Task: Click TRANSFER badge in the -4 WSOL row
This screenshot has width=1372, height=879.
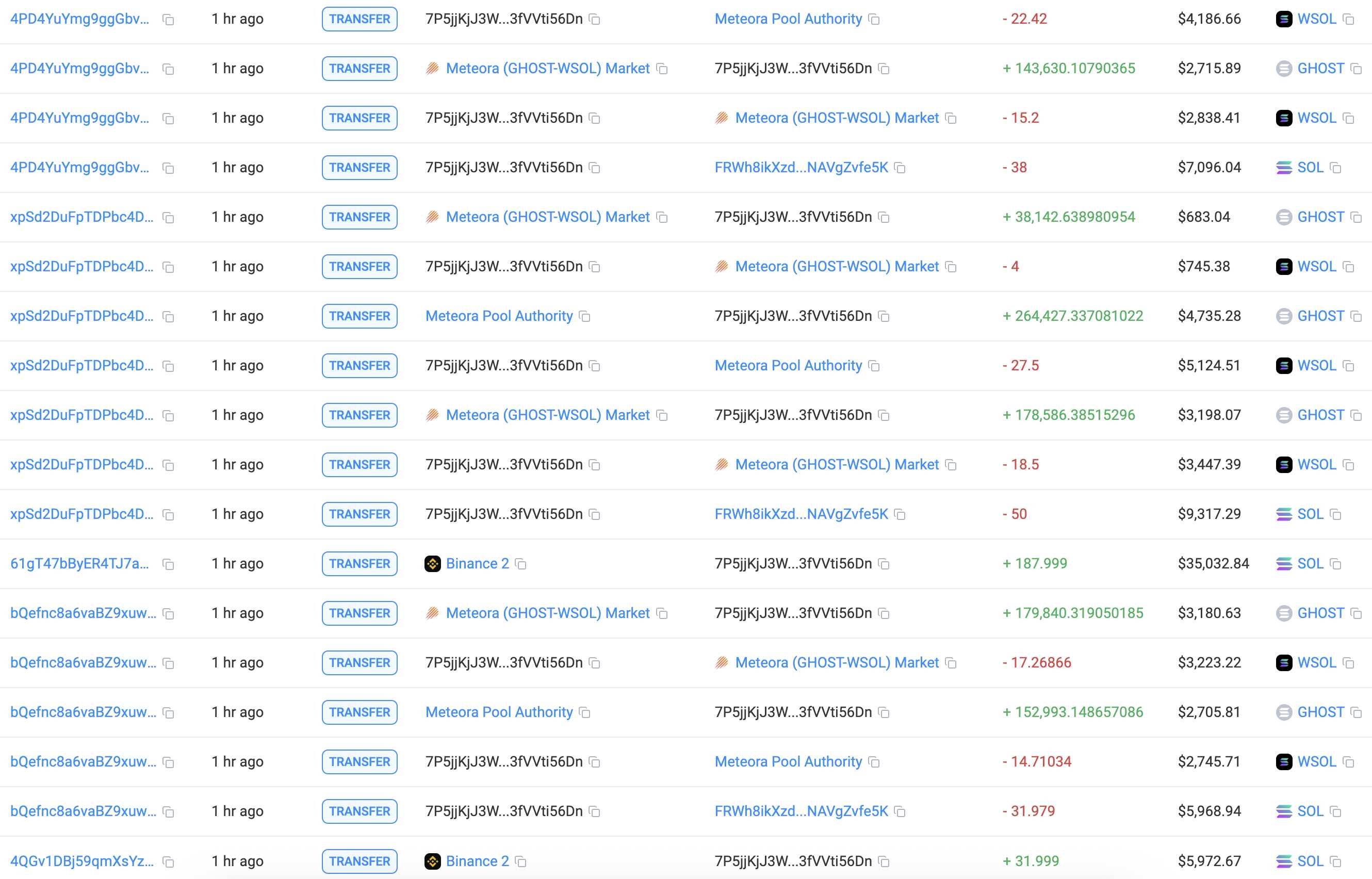Action: pos(360,267)
